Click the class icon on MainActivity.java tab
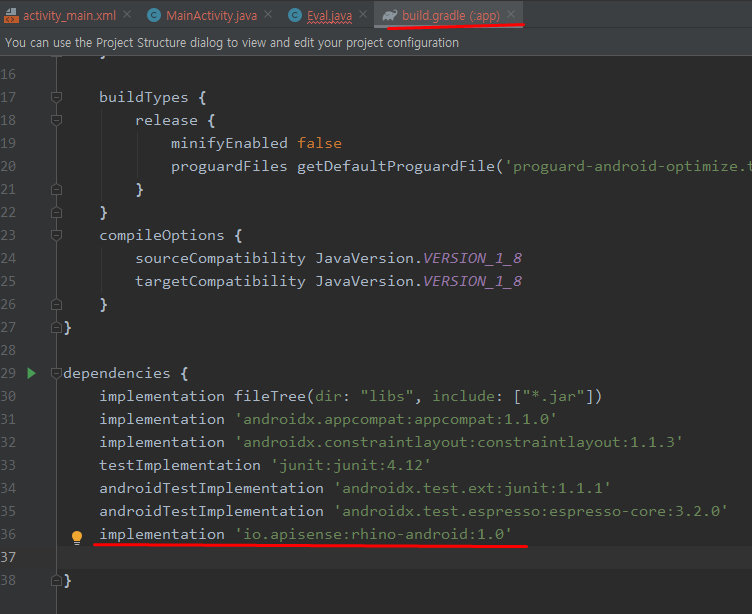The image size is (752, 614). [153, 16]
